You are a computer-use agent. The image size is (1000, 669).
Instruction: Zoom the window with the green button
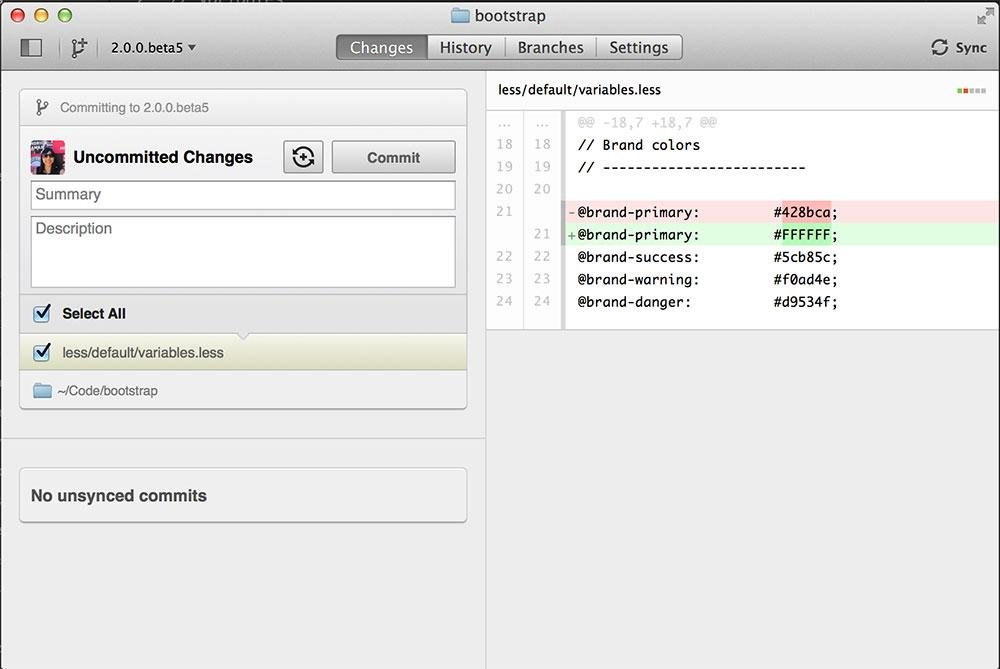pyautogui.click(x=65, y=15)
